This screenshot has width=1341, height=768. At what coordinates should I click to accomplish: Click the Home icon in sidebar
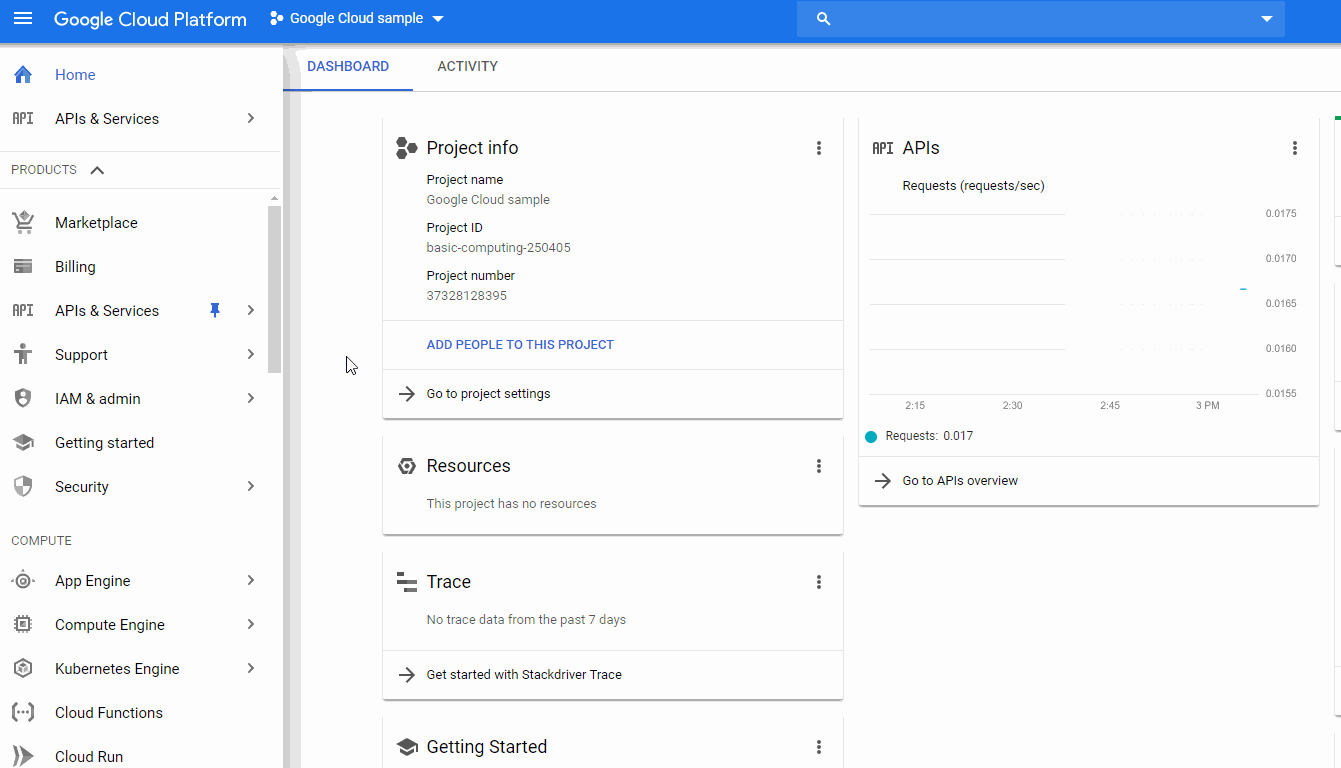tap(22, 75)
